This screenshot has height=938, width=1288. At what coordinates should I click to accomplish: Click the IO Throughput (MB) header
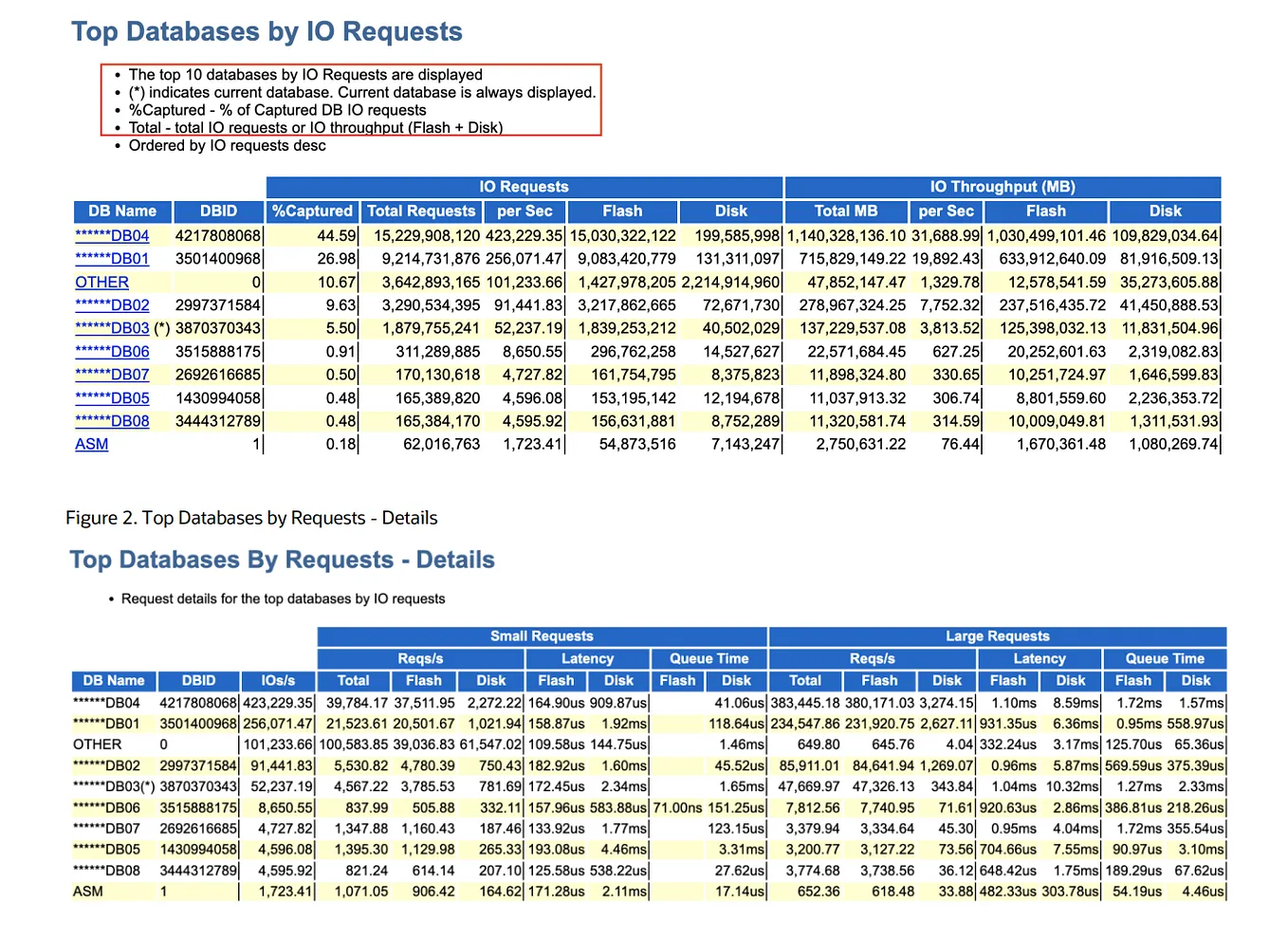[x=1002, y=187]
